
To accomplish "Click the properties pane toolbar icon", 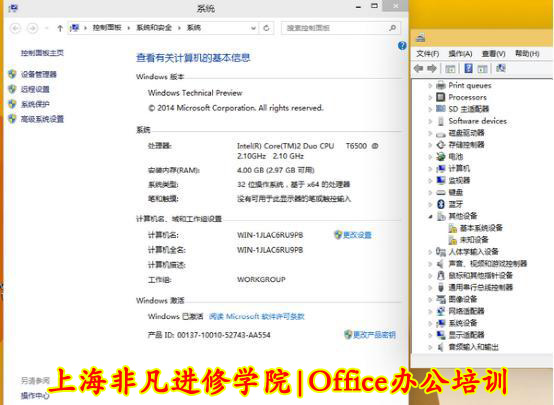I will 482,69.
